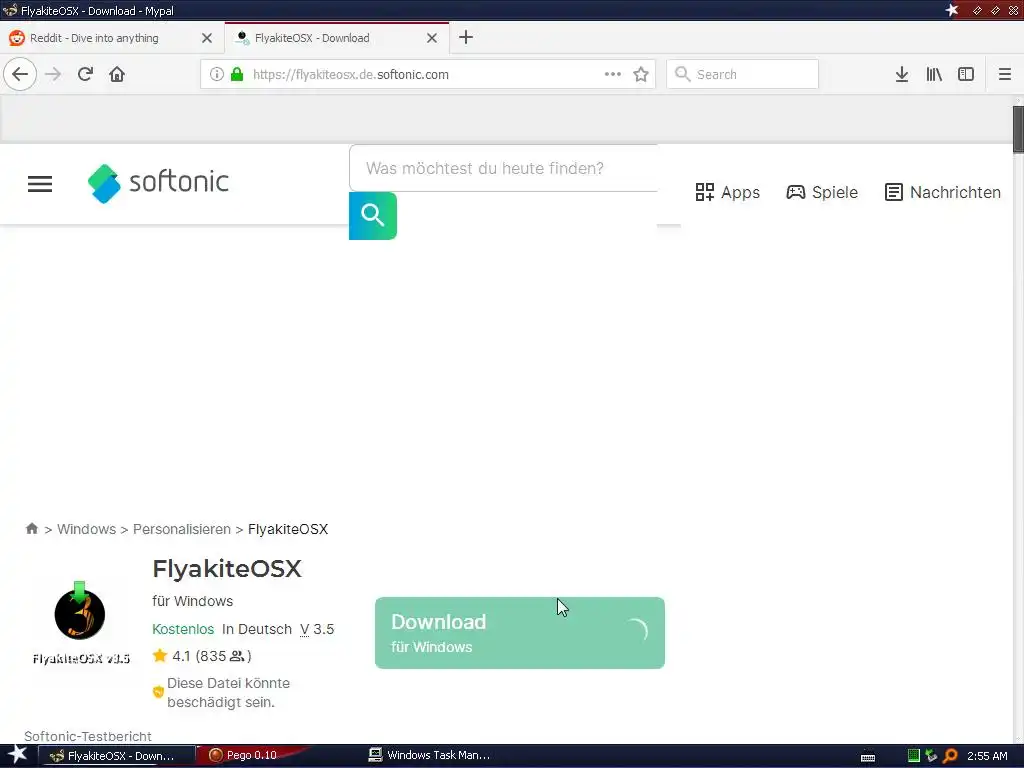Click the Download für Windows button
Viewport: 1024px width, 768px height.
pyautogui.click(x=520, y=633)
